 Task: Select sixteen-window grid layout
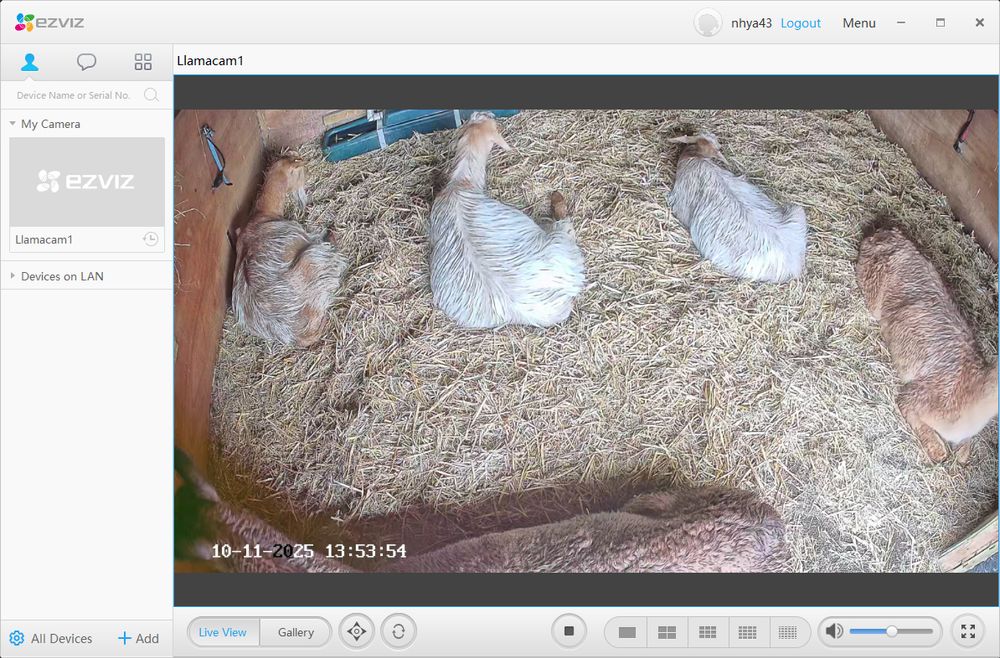pos(747,632)
